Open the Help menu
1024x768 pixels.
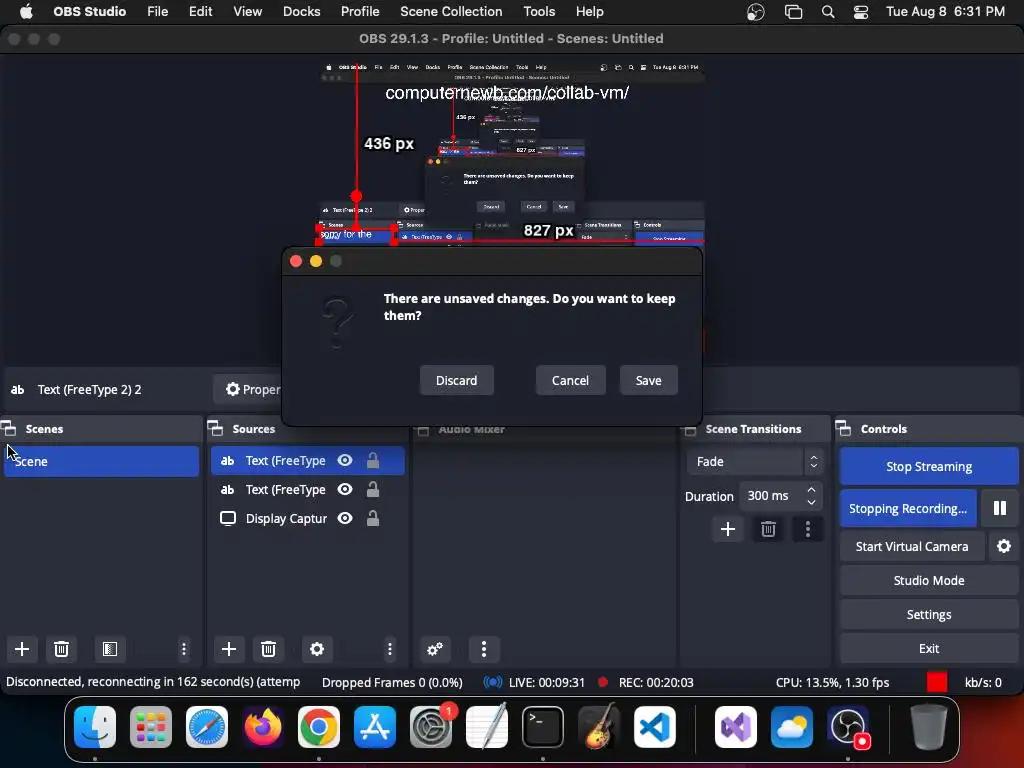[x=589, y=12]
